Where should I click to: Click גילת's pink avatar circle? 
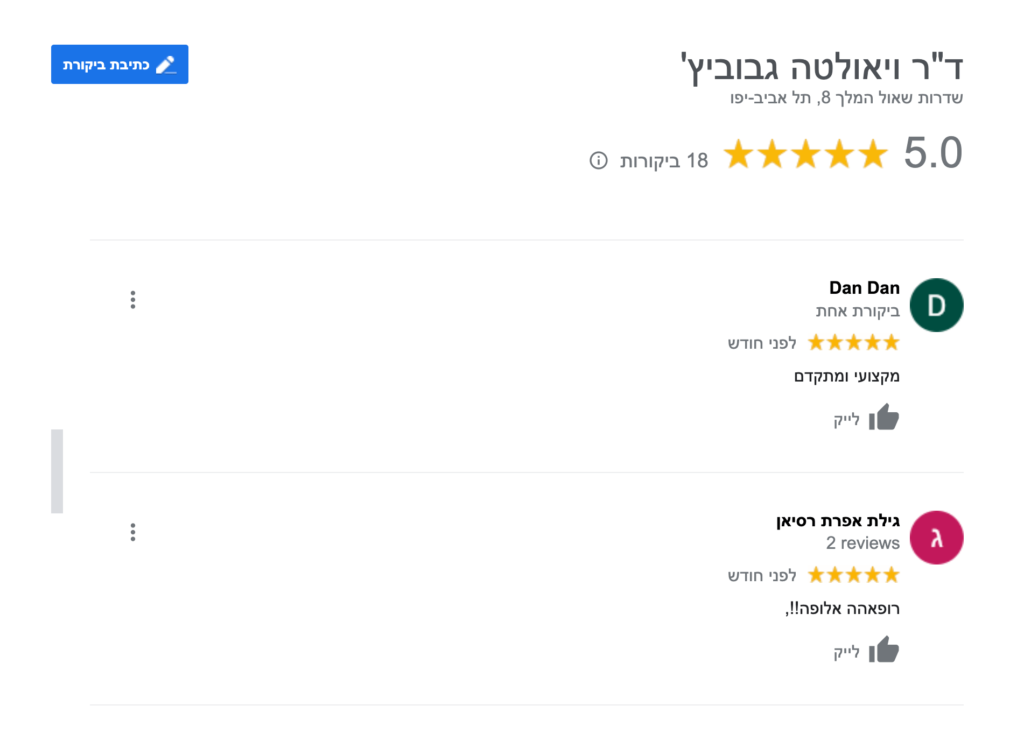tap(936, 538)
